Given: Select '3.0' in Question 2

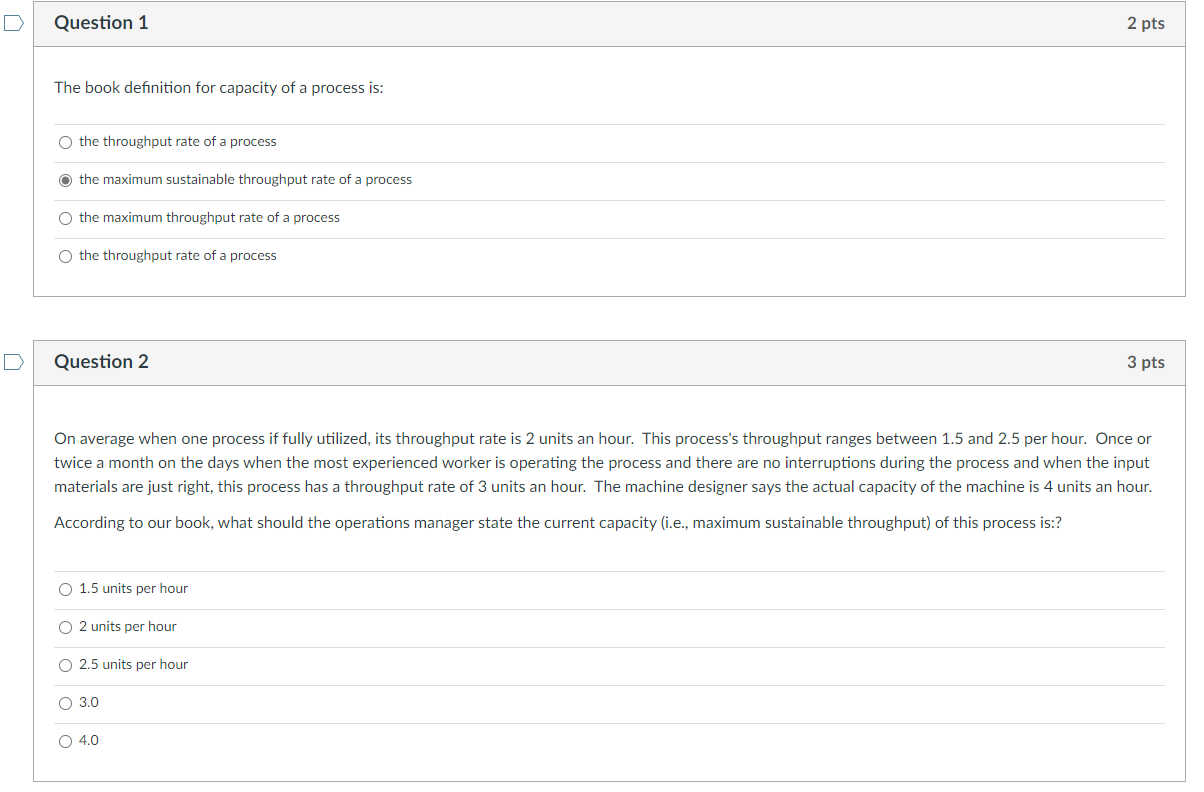Looking at the screenshot, I should [x=65, y=703].
